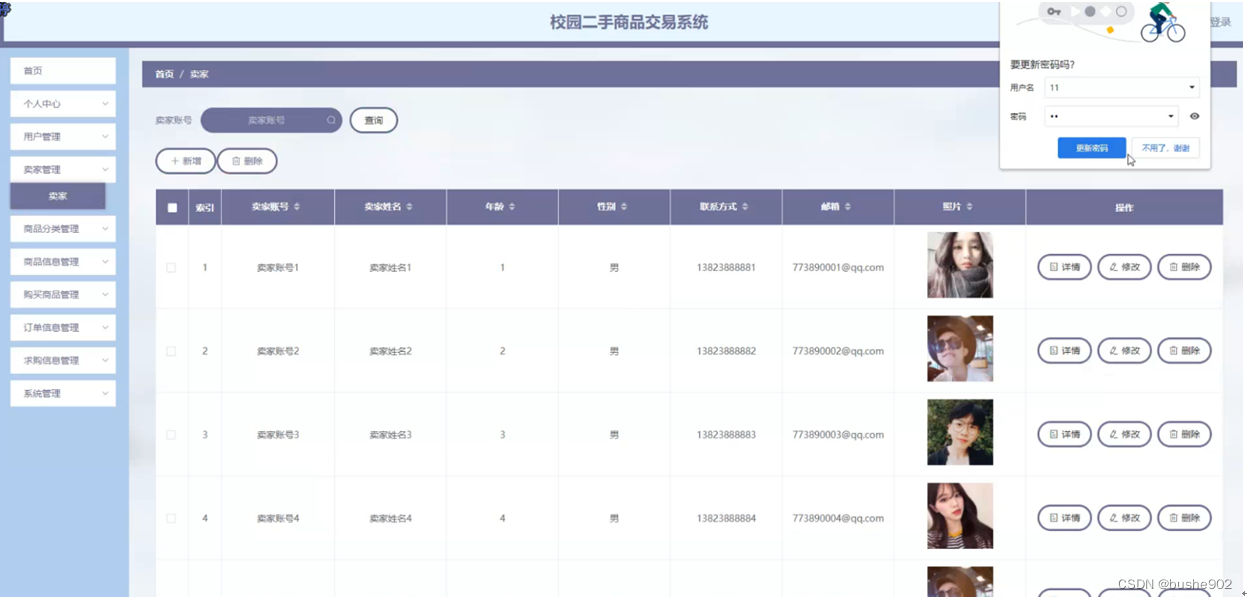This screenshot has width=1247, height=599.
Task: Expand 购买商品管理 sidebar menu
Action: tap(63, 295)
